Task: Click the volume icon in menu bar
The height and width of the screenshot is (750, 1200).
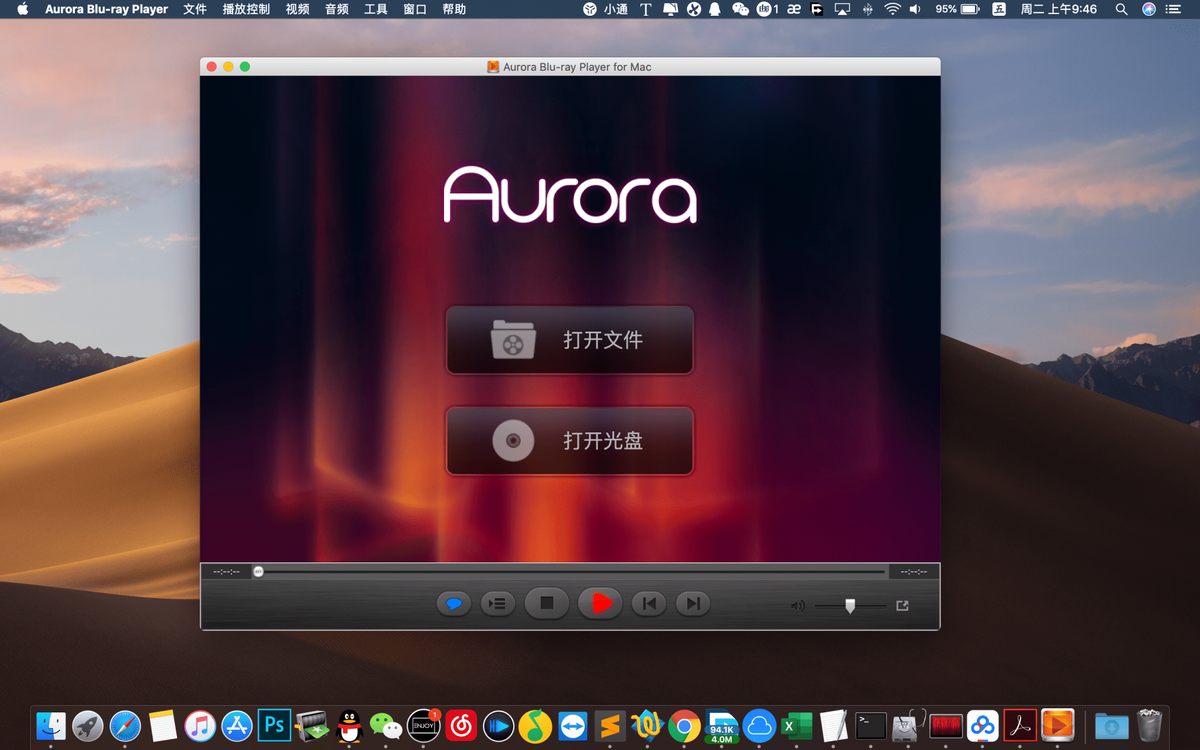Action: tap(916, 9)
